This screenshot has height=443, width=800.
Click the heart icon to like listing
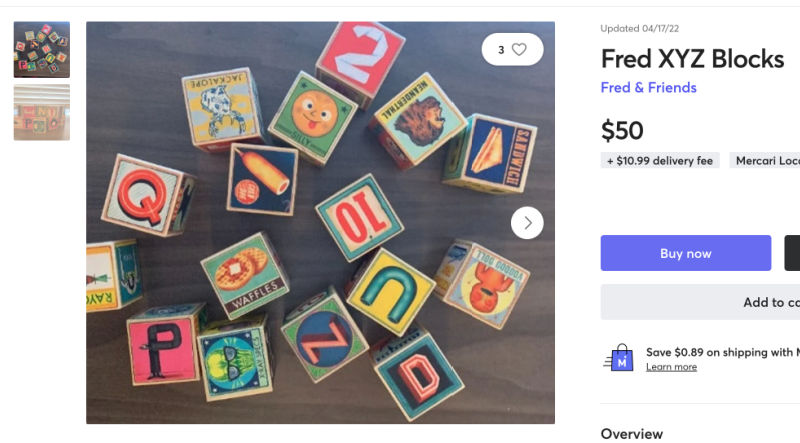[x=519, y=49]
